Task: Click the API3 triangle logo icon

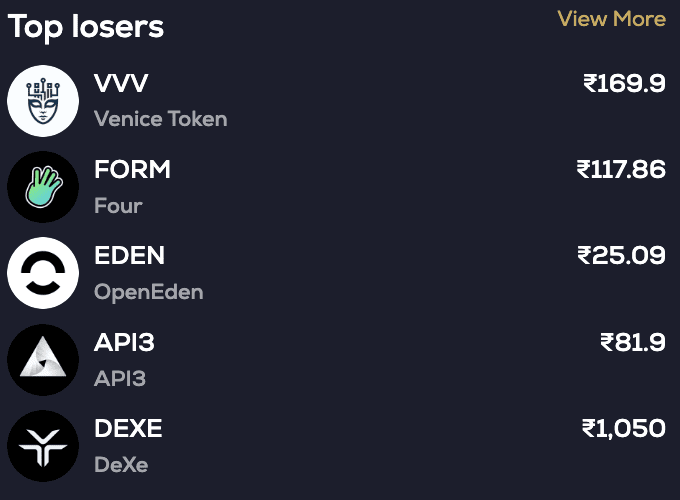Action: click(43, 360)
